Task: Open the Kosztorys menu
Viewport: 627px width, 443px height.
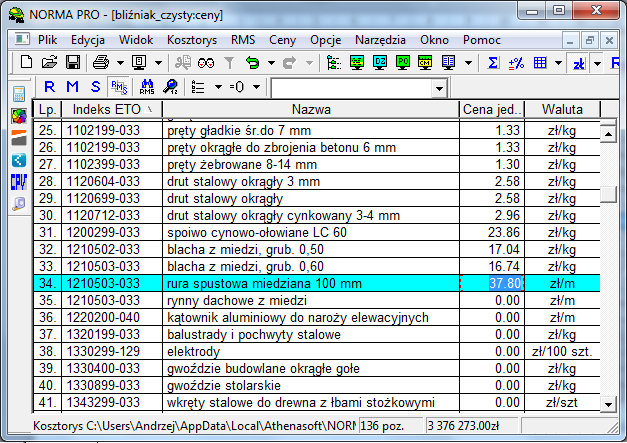Action: tap(193, 39)
